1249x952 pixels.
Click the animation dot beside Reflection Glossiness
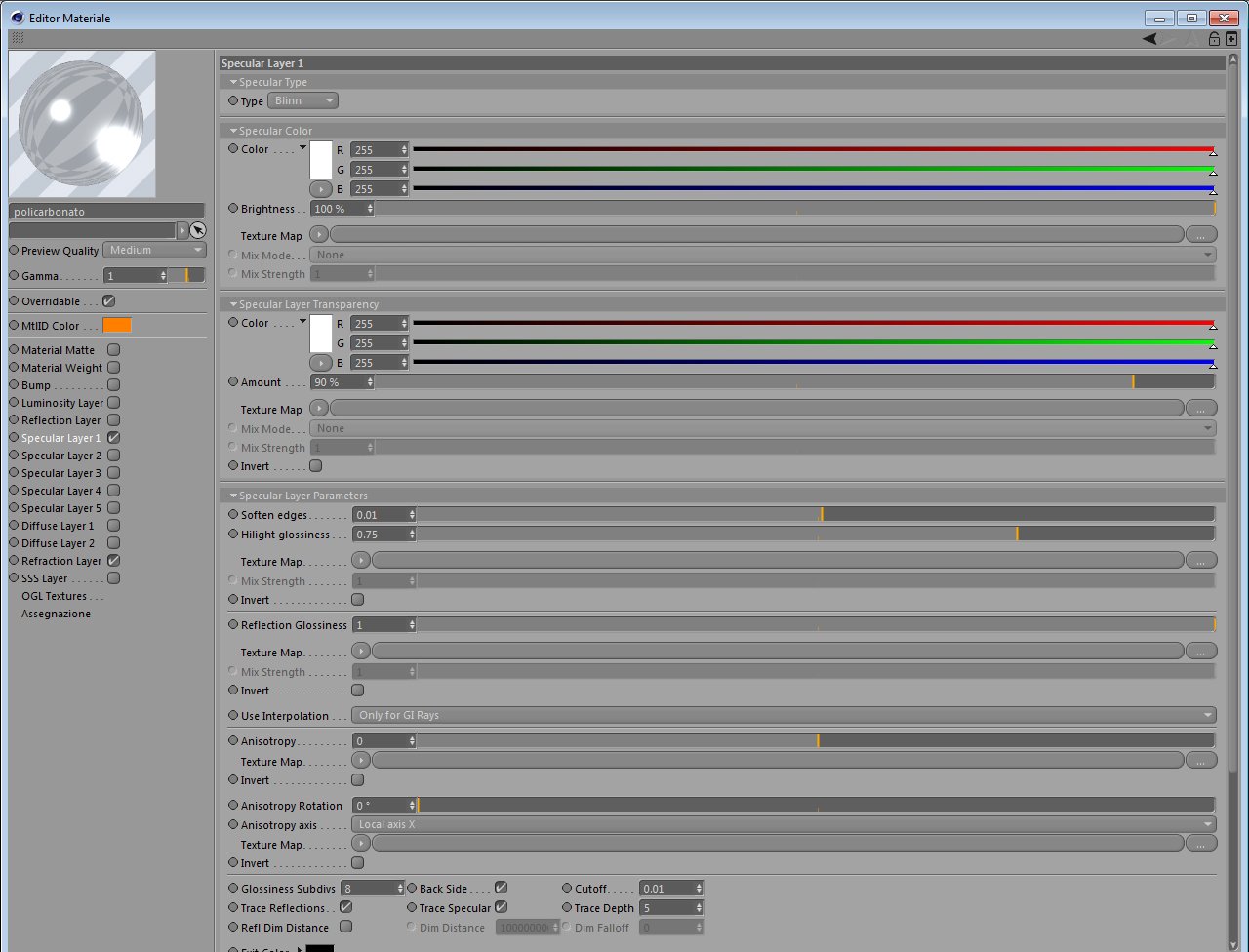tap(233, 624)
